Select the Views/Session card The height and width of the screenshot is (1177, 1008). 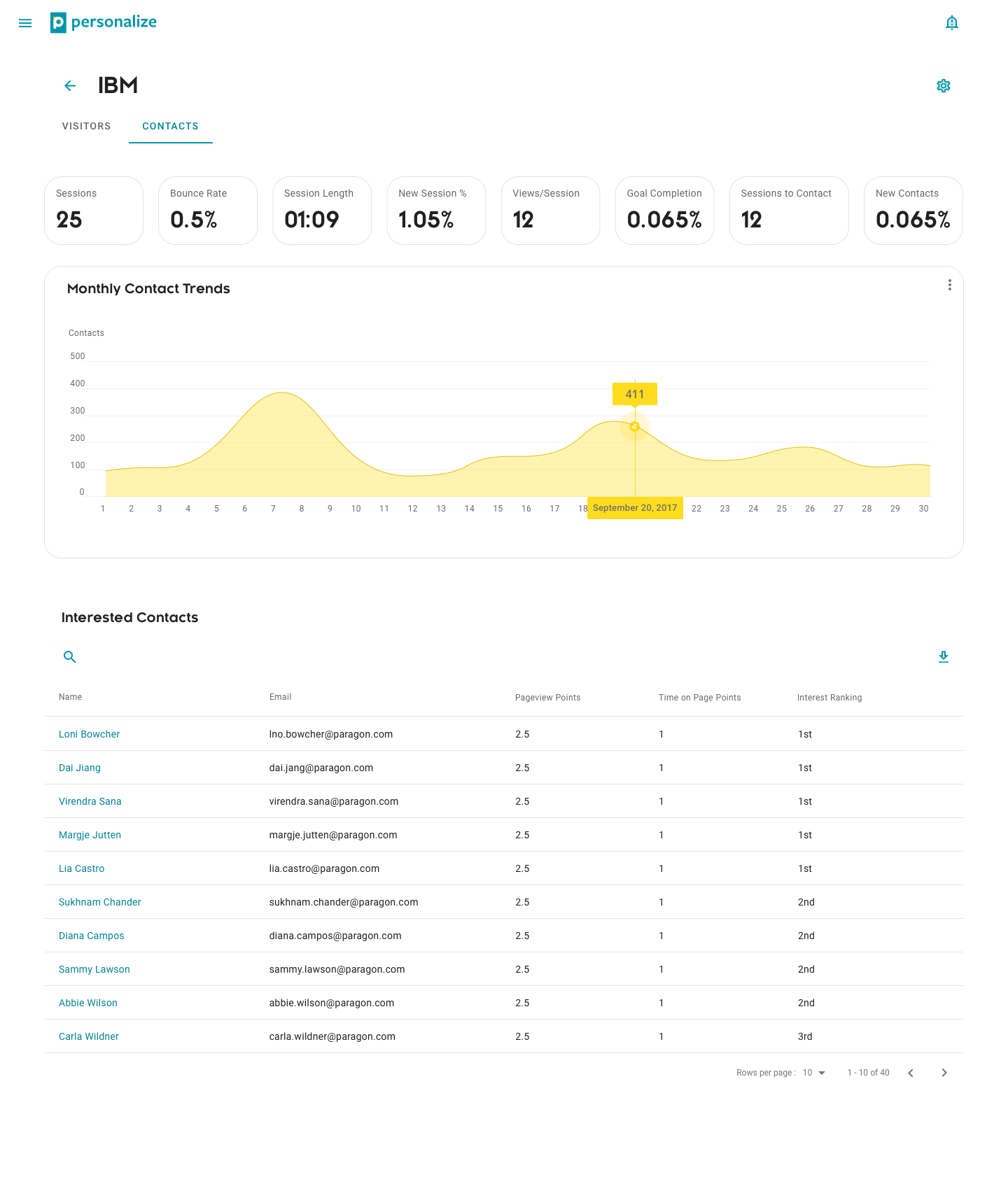click(550, 211)
